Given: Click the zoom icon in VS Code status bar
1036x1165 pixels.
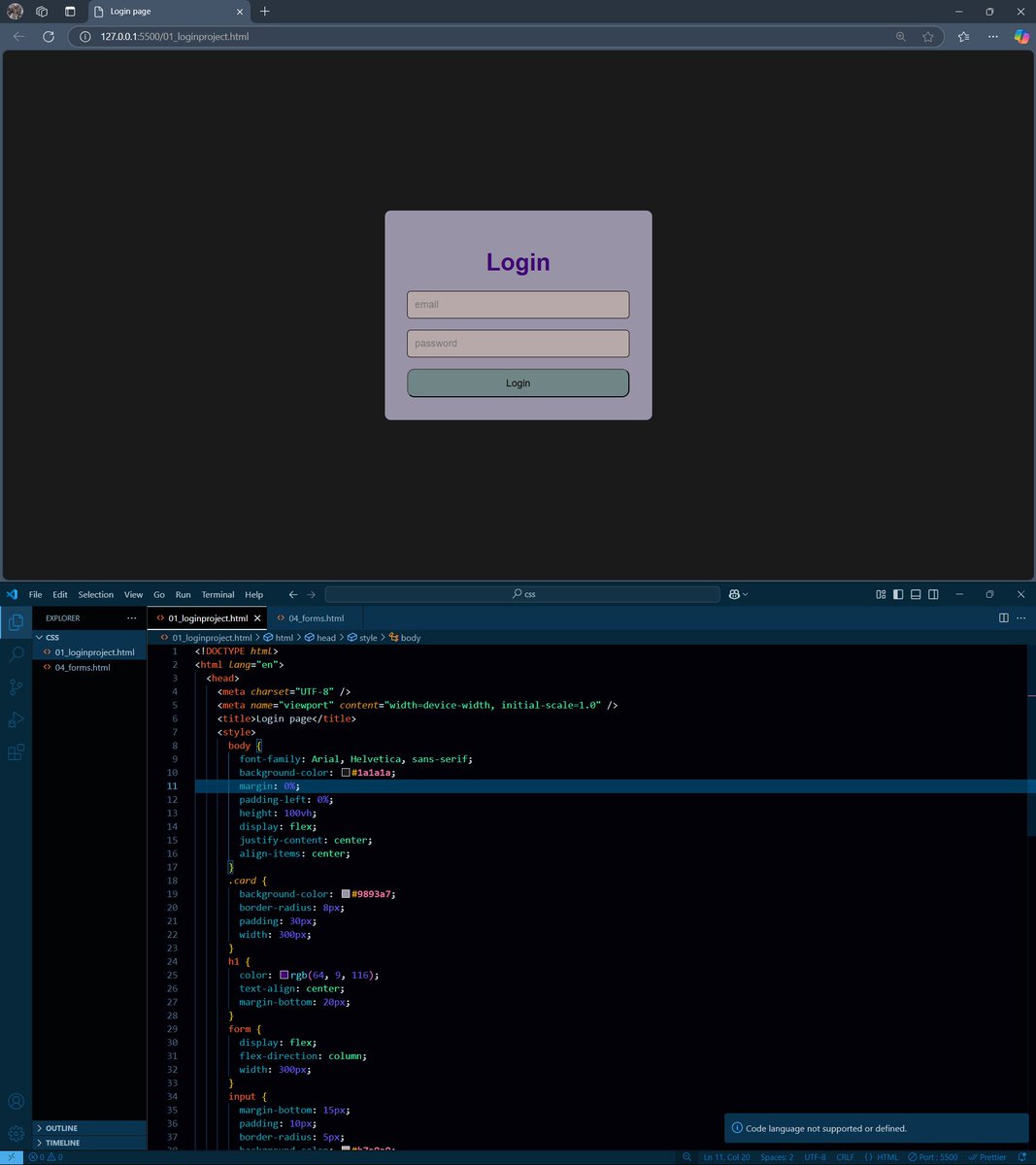Looking at the screenshot, I should [x=687, y=1157].
